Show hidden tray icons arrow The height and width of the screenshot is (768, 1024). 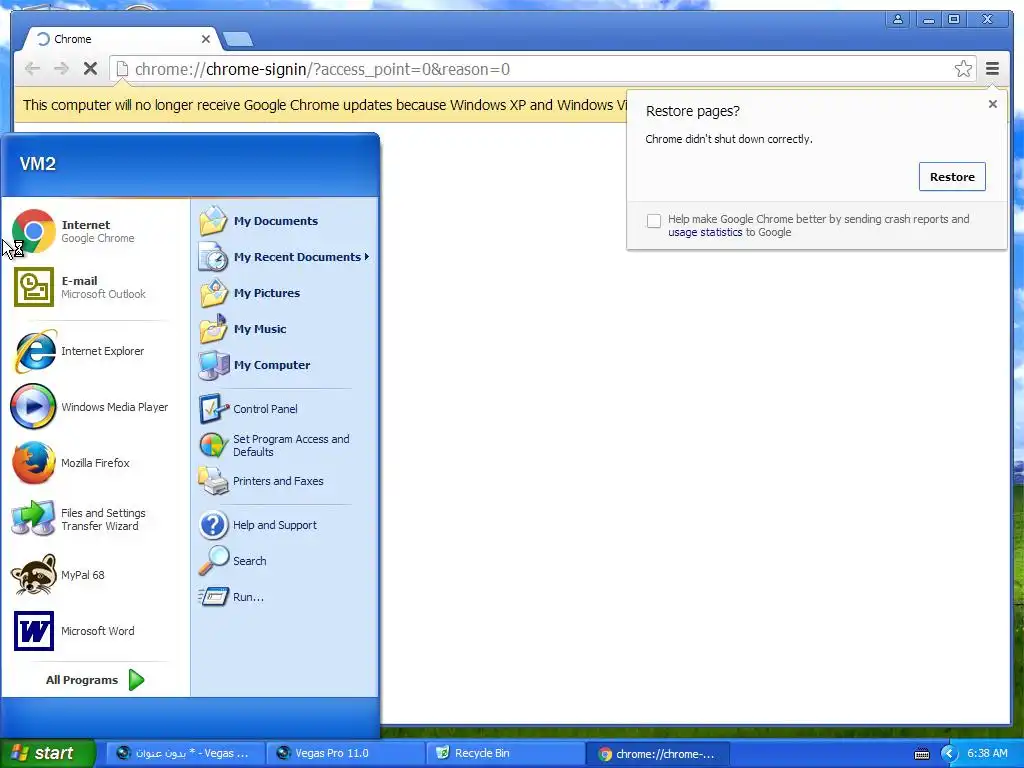point(950,754)
